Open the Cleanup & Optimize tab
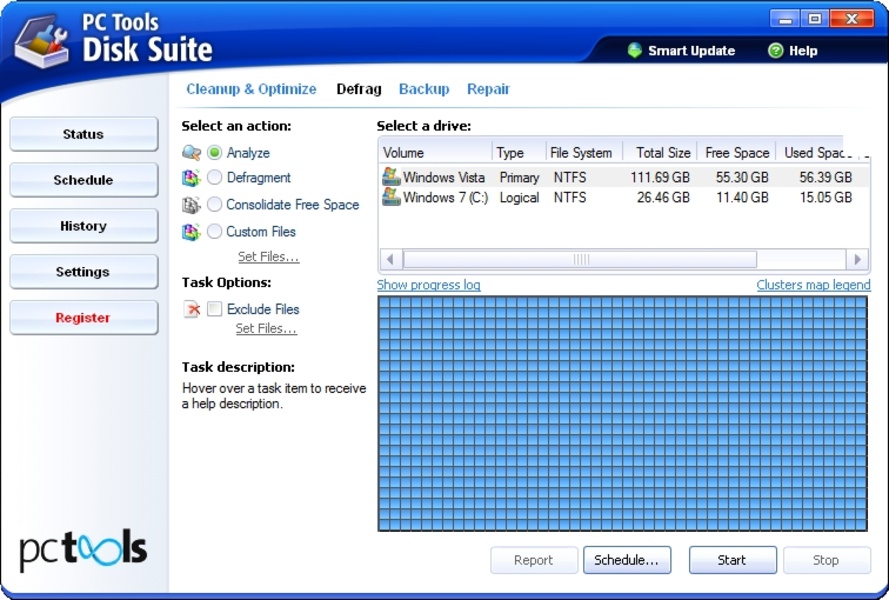The width and height of the screenshot is (889, 600). click(x=251, y=89)
